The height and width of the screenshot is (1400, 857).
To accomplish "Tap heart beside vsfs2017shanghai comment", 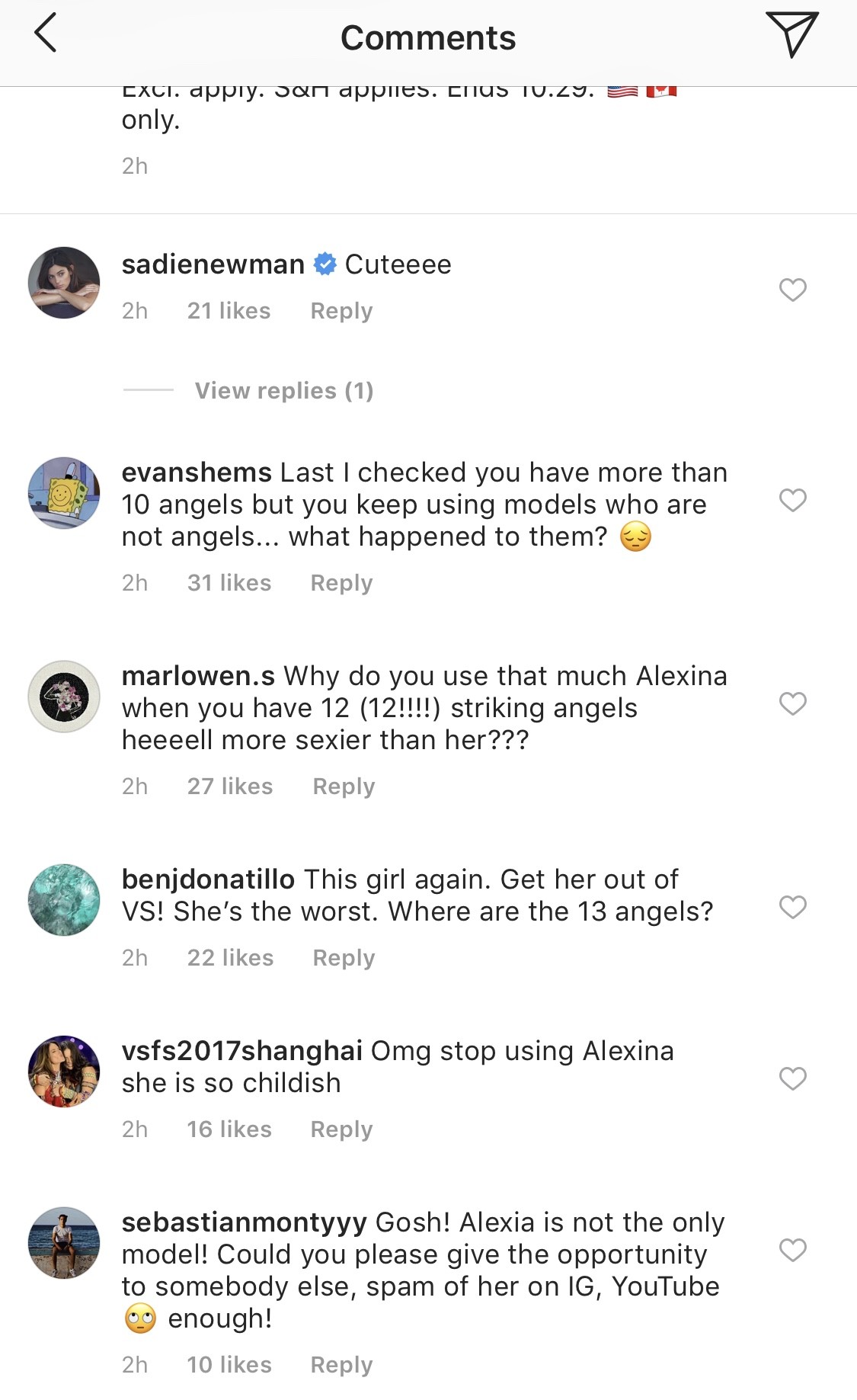I will (792, 1078).
